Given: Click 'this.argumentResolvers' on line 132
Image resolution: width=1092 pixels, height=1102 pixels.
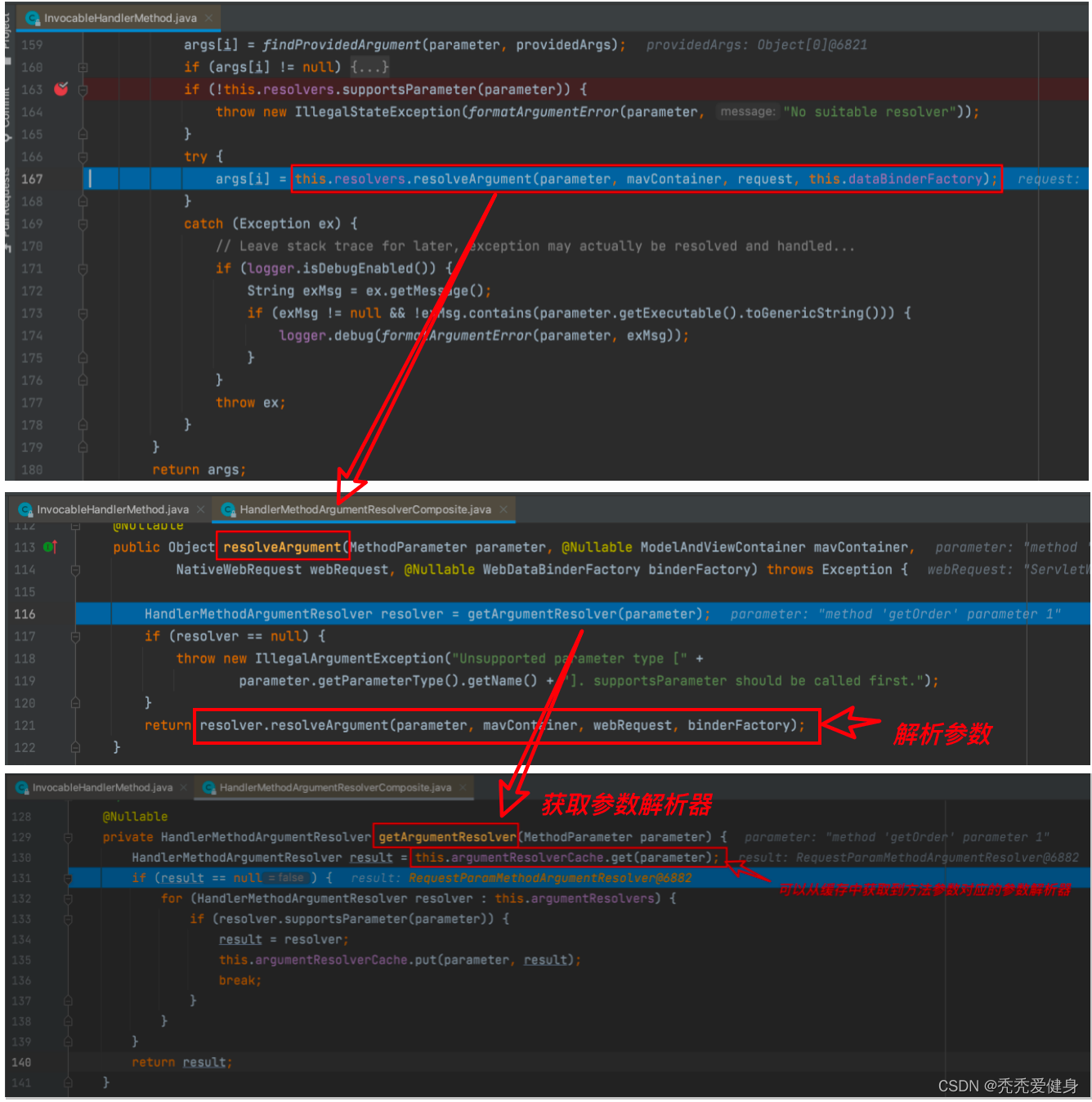Looking at the screenshot, I should (x=576, y=898).
